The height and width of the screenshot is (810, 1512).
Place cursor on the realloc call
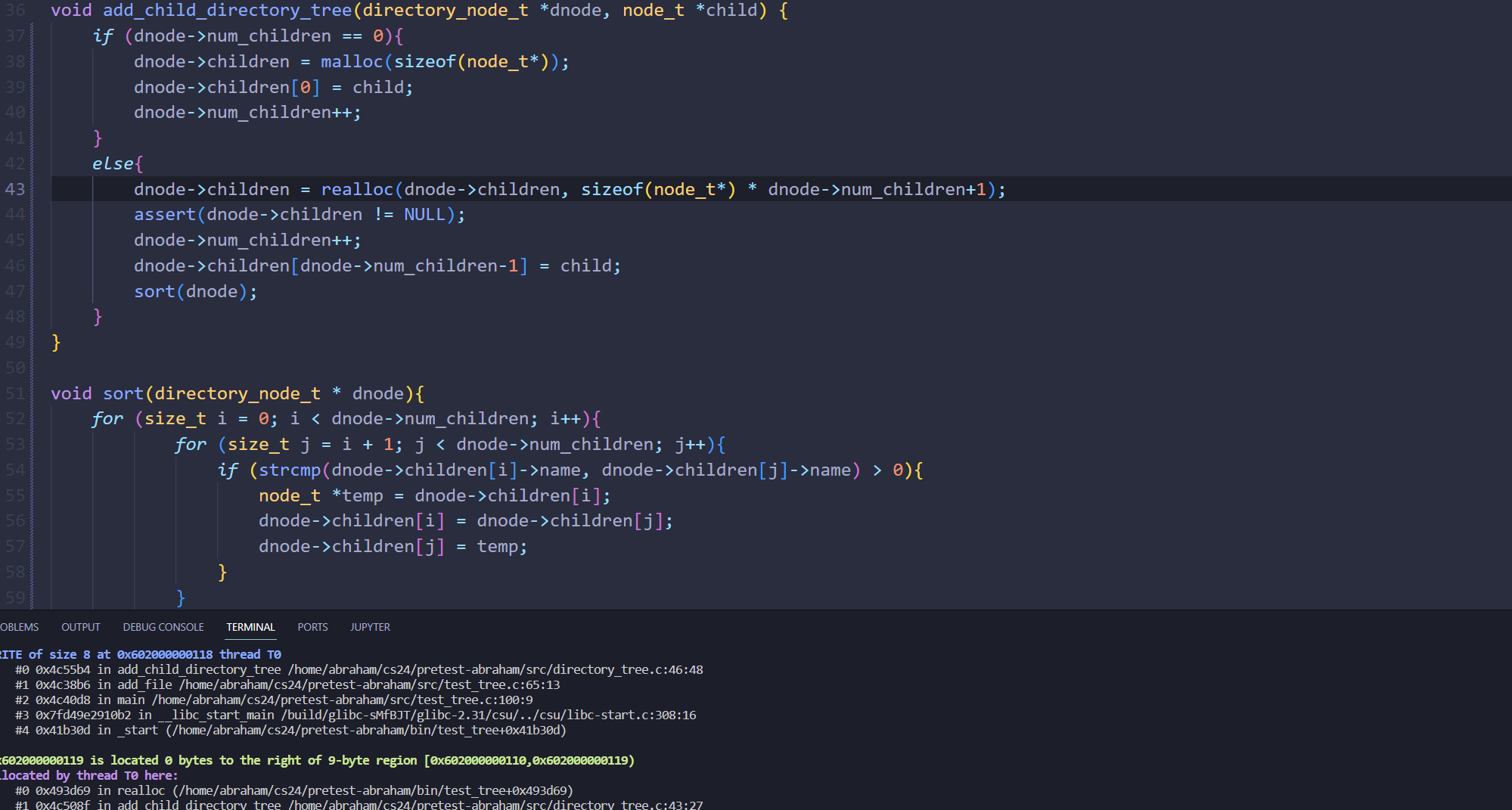(x=357, y=189)
